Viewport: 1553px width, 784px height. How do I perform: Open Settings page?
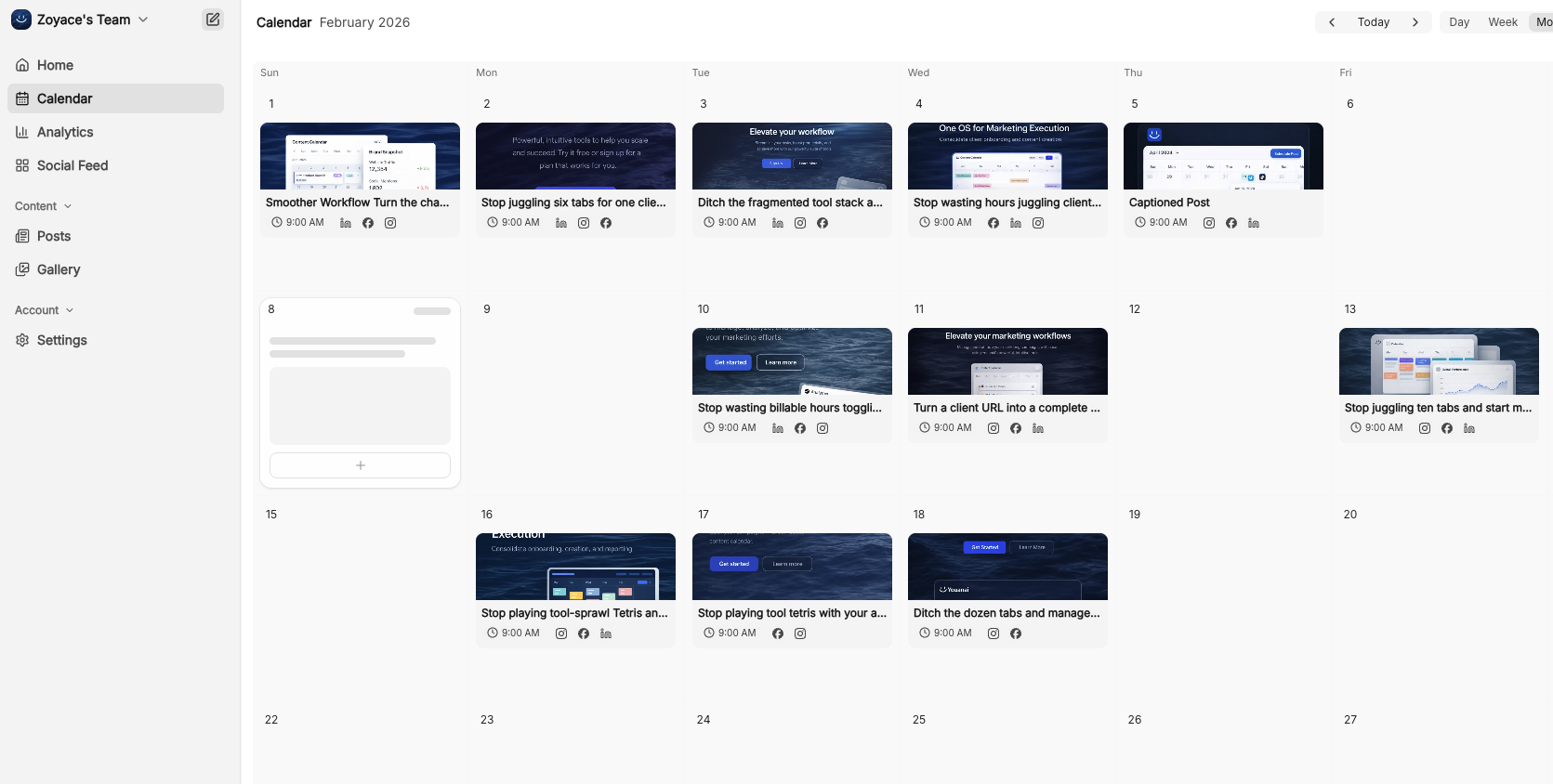115,340
